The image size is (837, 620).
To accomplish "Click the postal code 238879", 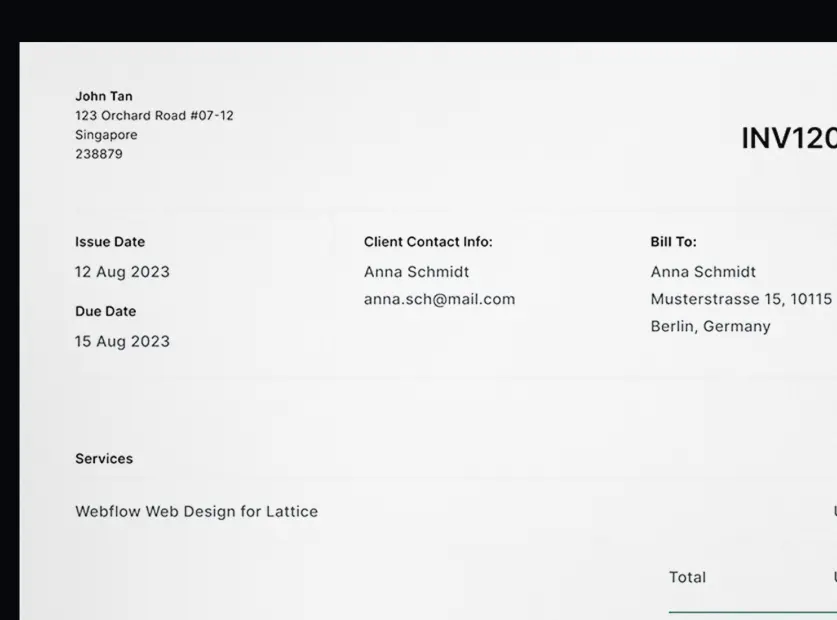I will coord(97,154).
